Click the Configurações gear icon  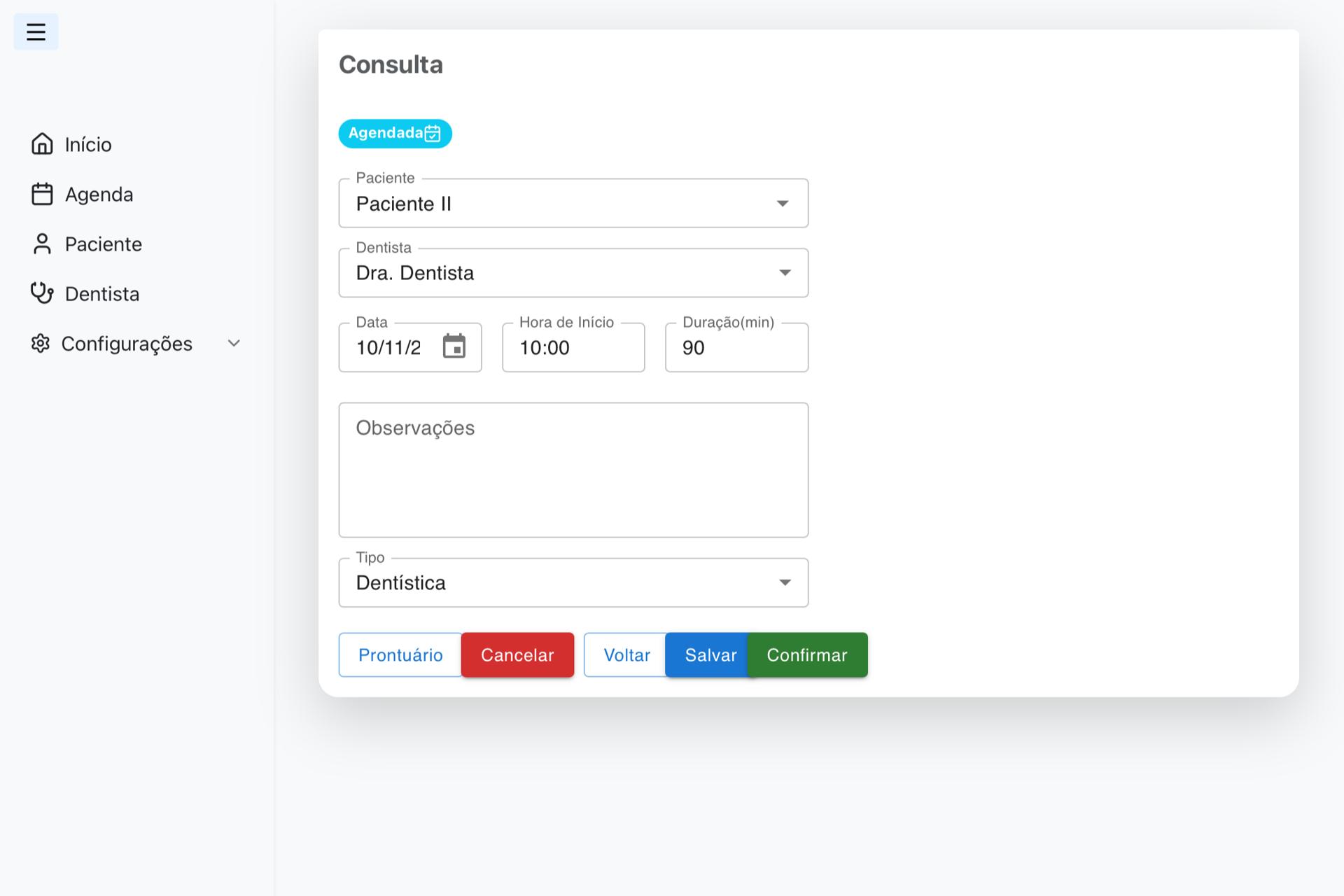41,343
